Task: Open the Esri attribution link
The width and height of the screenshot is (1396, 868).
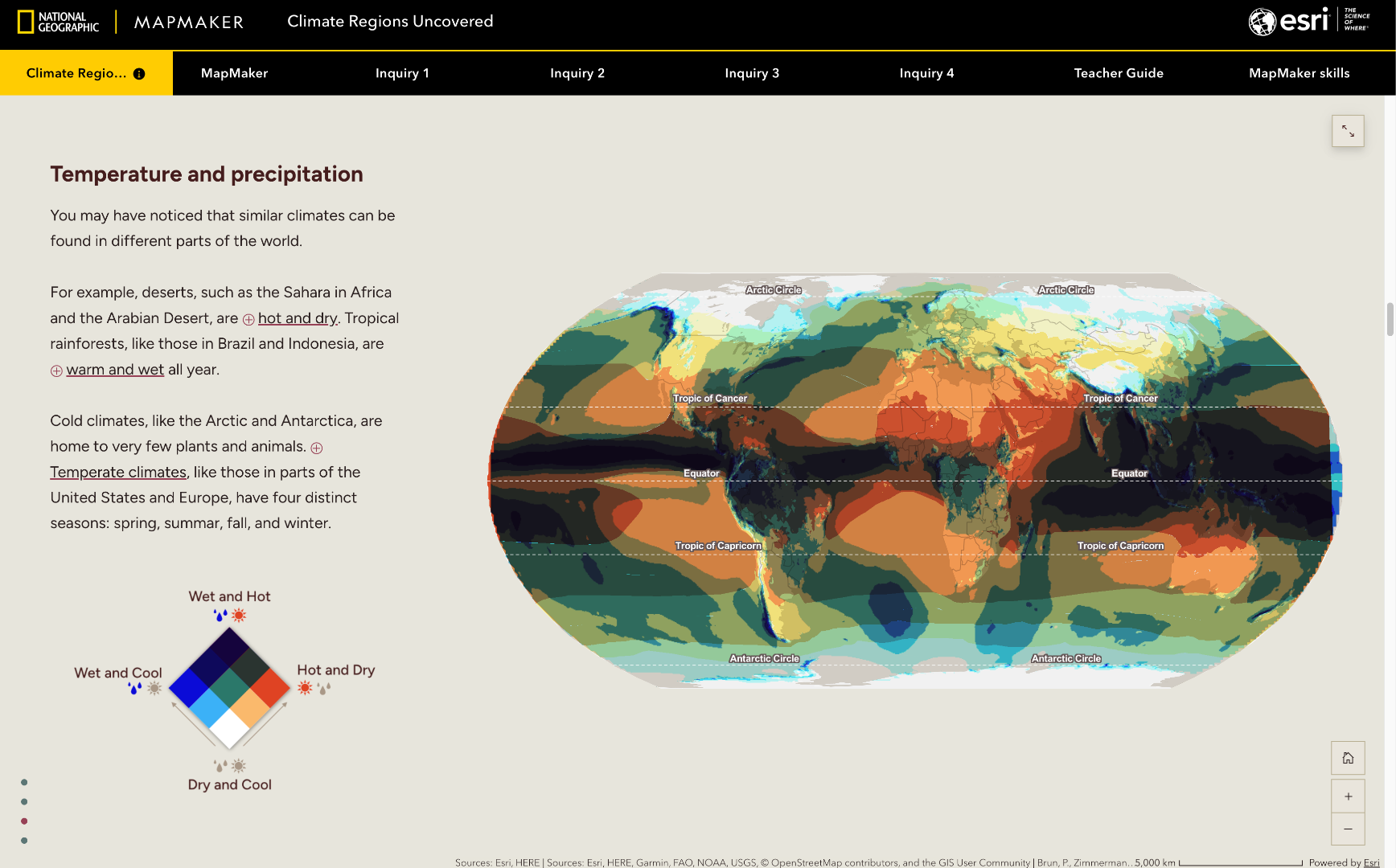Action: (1371, 862)
